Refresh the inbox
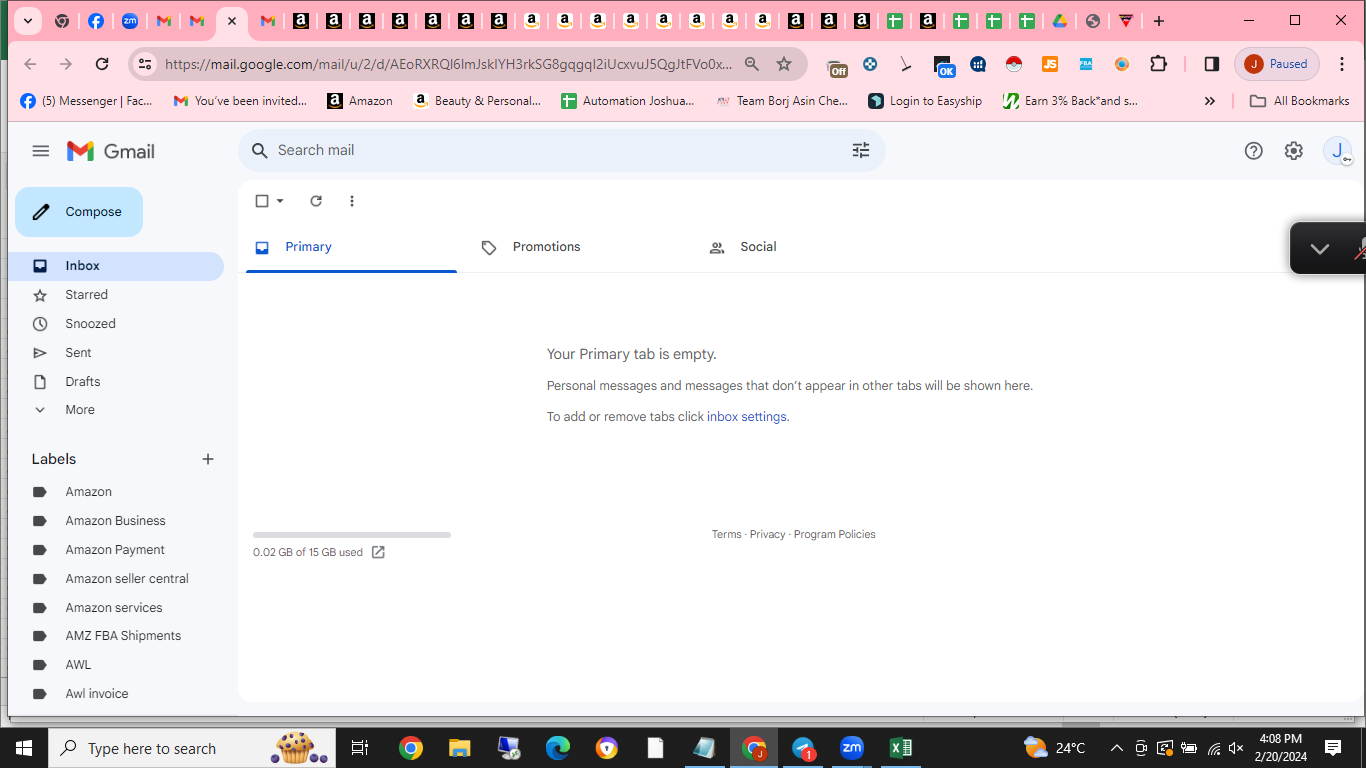Image resolution: width=1366 pixels, height=768 pixels. [316, 201]
